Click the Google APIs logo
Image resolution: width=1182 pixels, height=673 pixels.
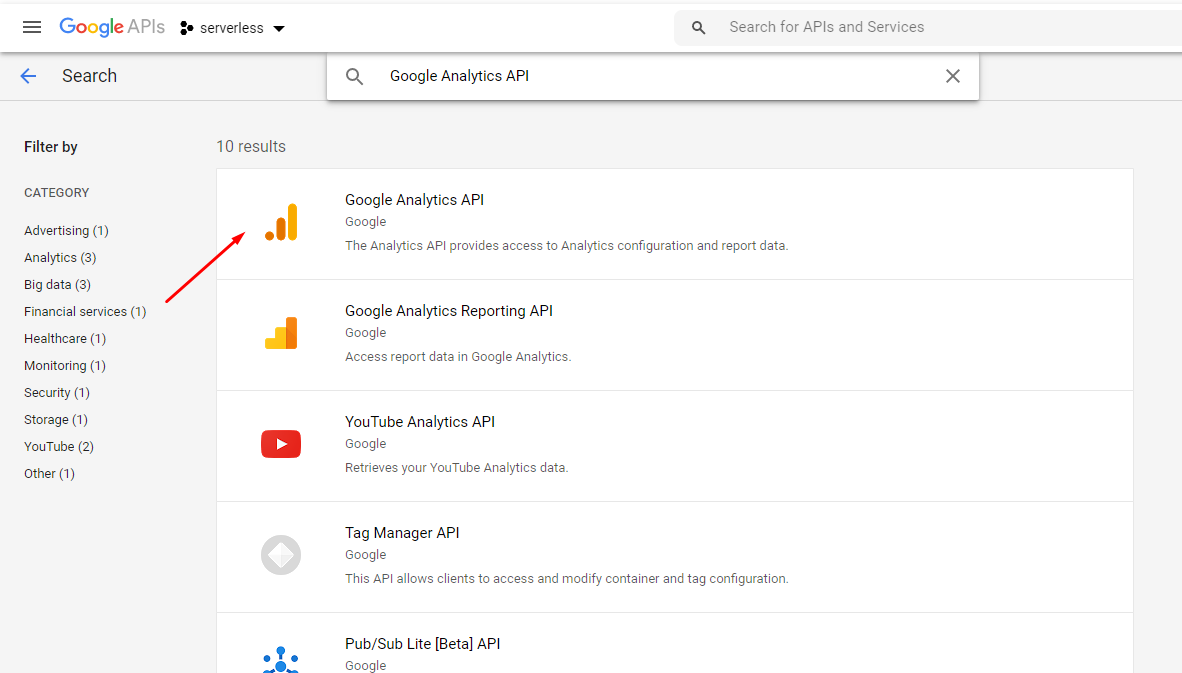[x=112, y=27]
